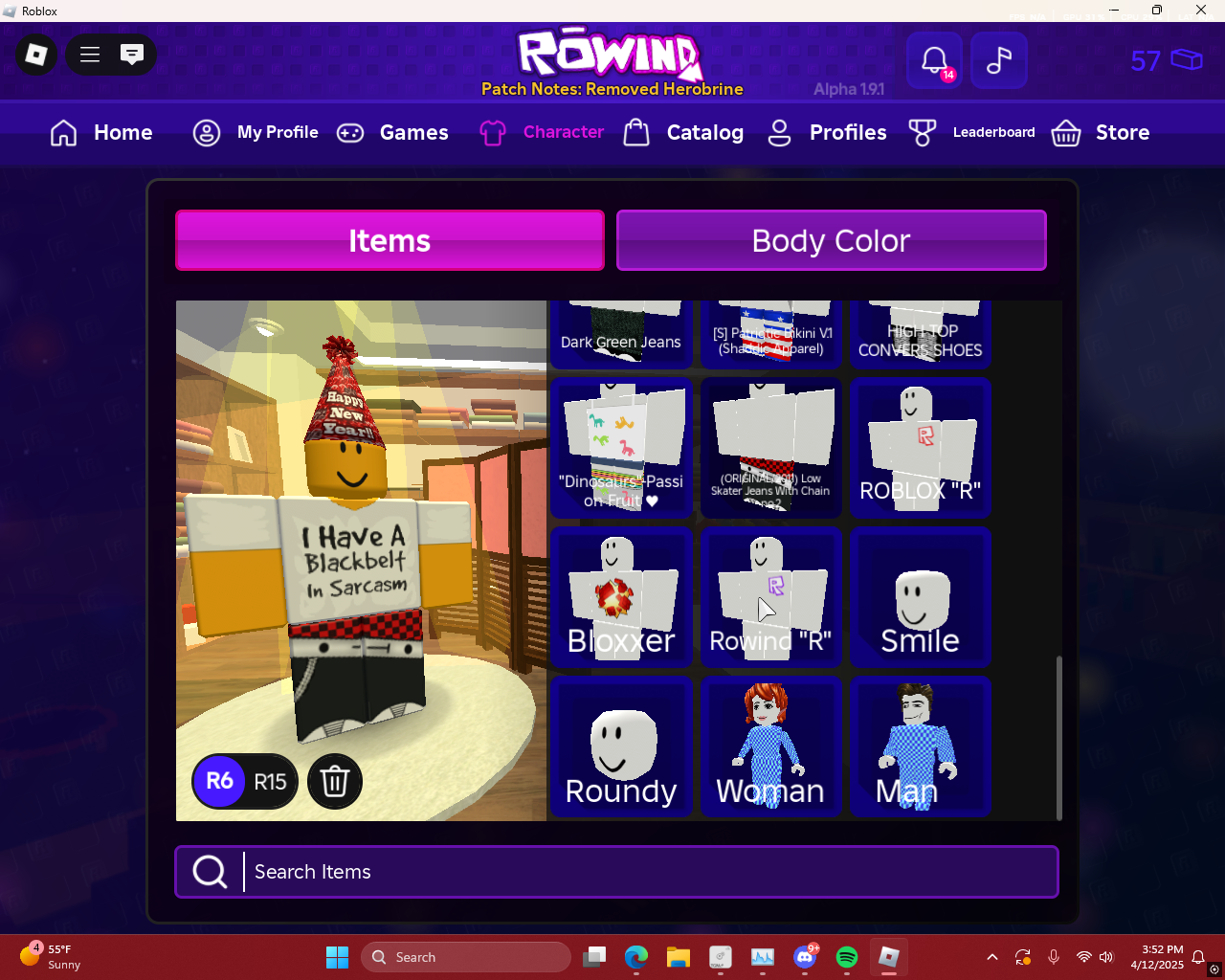Select the Bloxxer shirt item
This screenshot has height=980, width=1225.
pos(621,597)
